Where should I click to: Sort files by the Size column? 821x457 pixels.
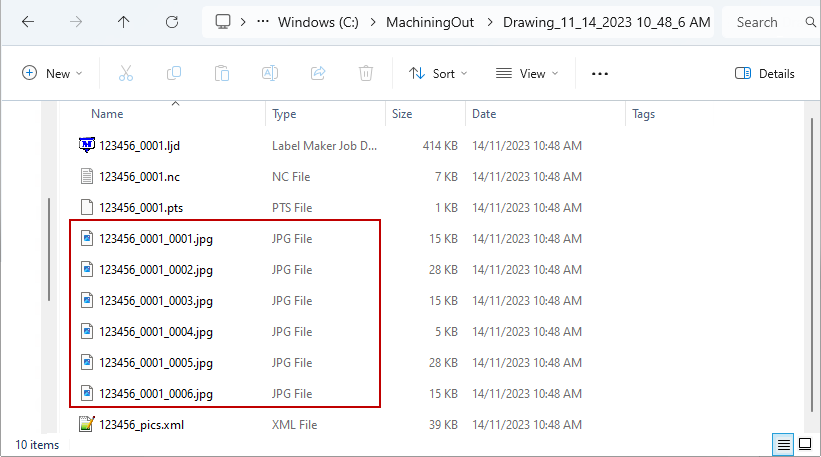click(402, 114)
